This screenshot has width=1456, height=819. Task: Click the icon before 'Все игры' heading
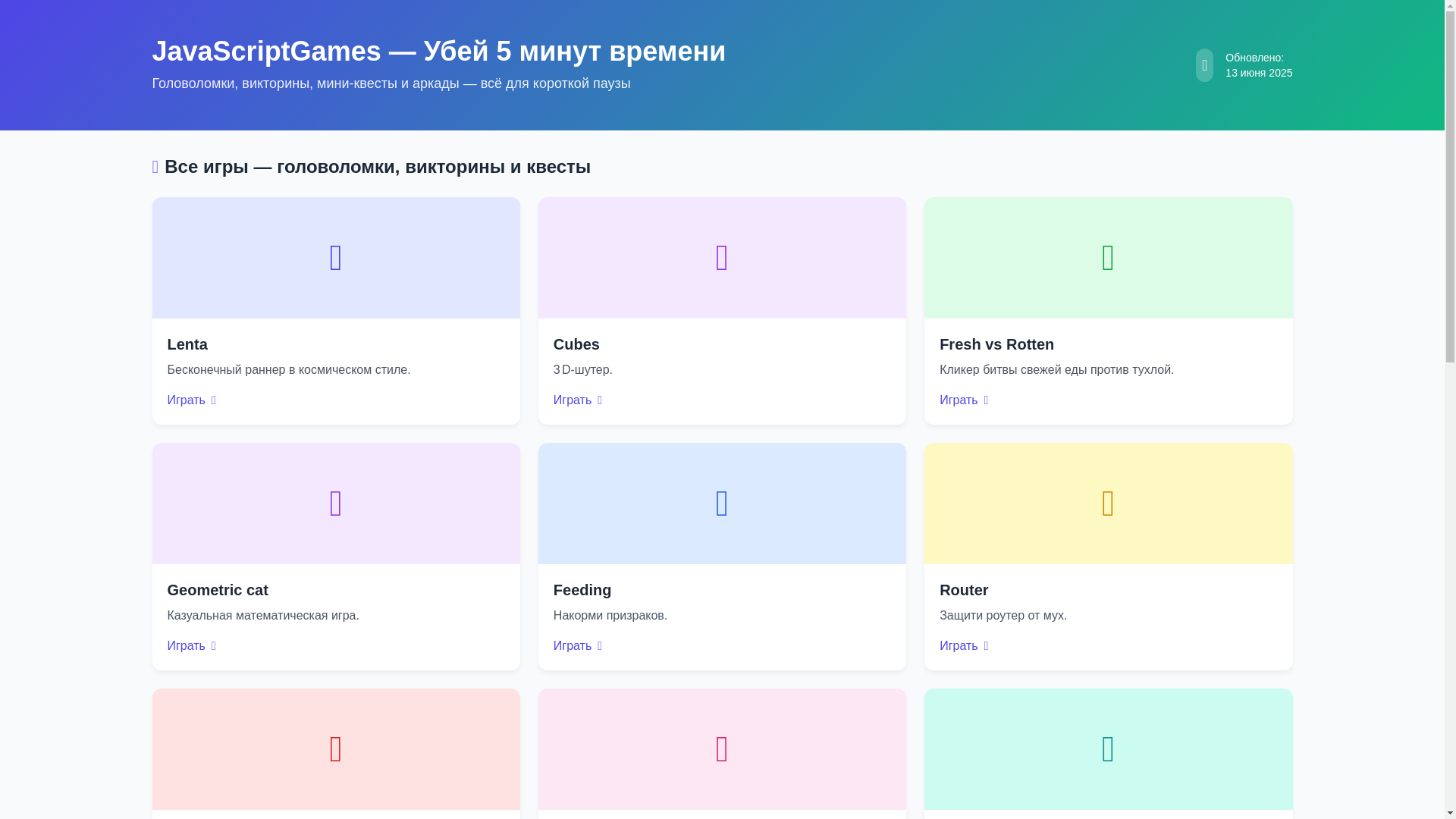(x=155, y=167)
